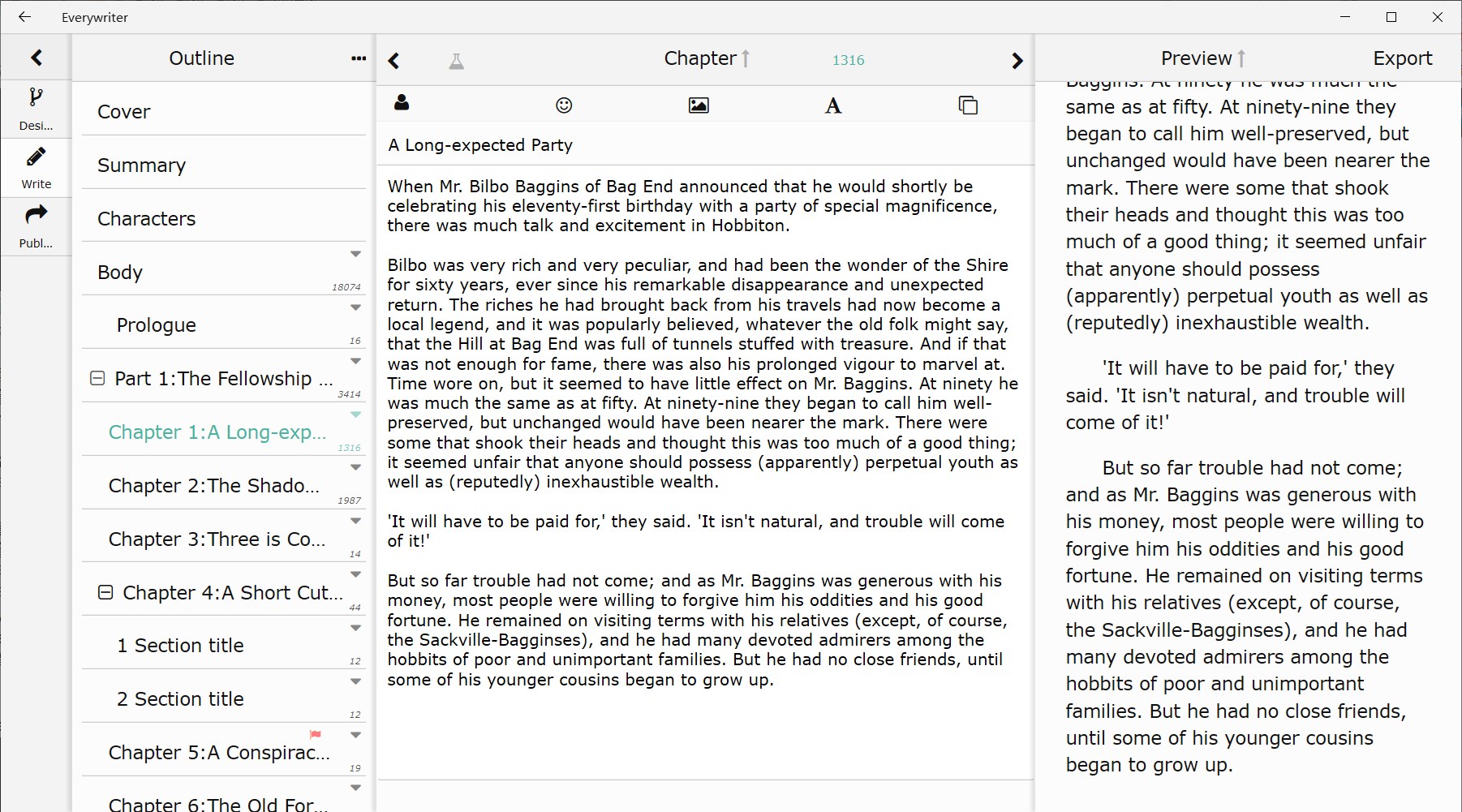Viewport: 1462px width, 812px height.
Task: Click the red flag on Chapter 5
Action: pyautogui.click(x=316, y=734)
